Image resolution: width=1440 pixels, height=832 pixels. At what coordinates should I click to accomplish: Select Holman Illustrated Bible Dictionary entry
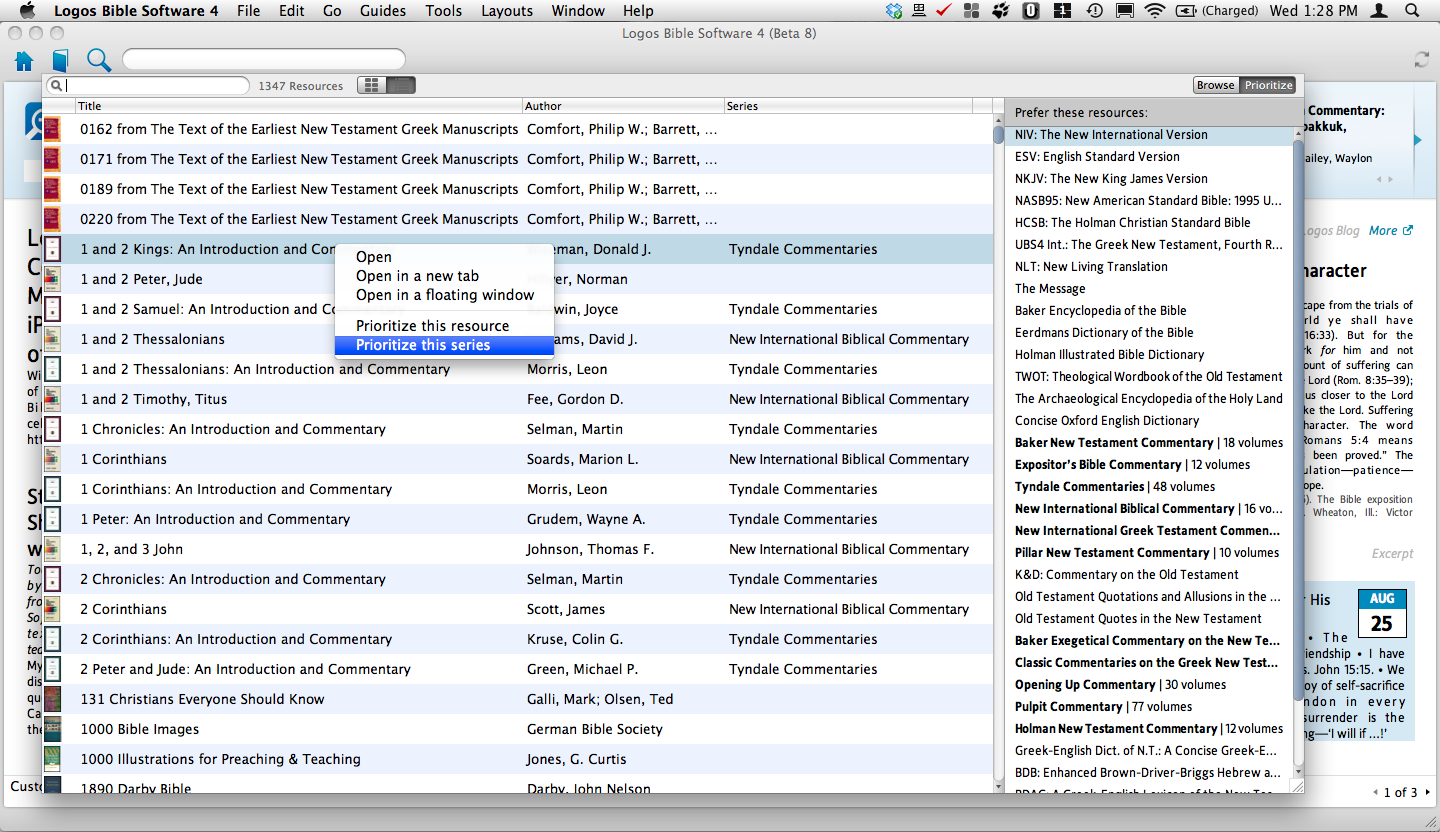[1149, 355]
